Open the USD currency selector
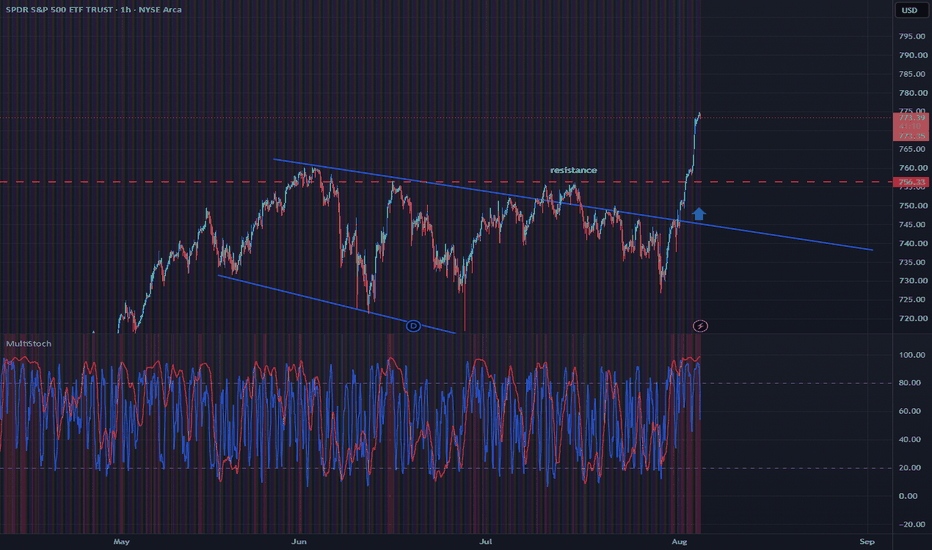Screen dimensions: 932x550 [x=909, y=10]
